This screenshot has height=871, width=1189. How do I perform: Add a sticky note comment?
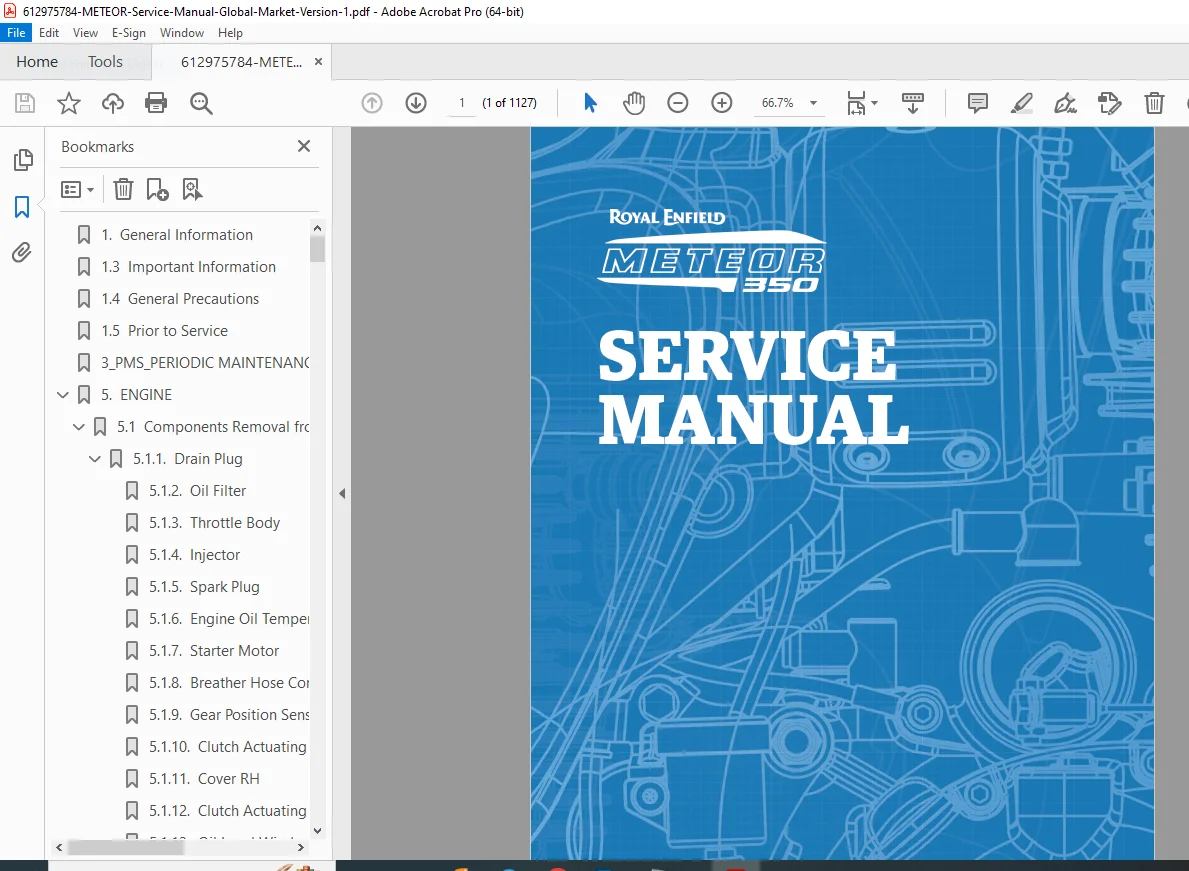coord(977,103)
